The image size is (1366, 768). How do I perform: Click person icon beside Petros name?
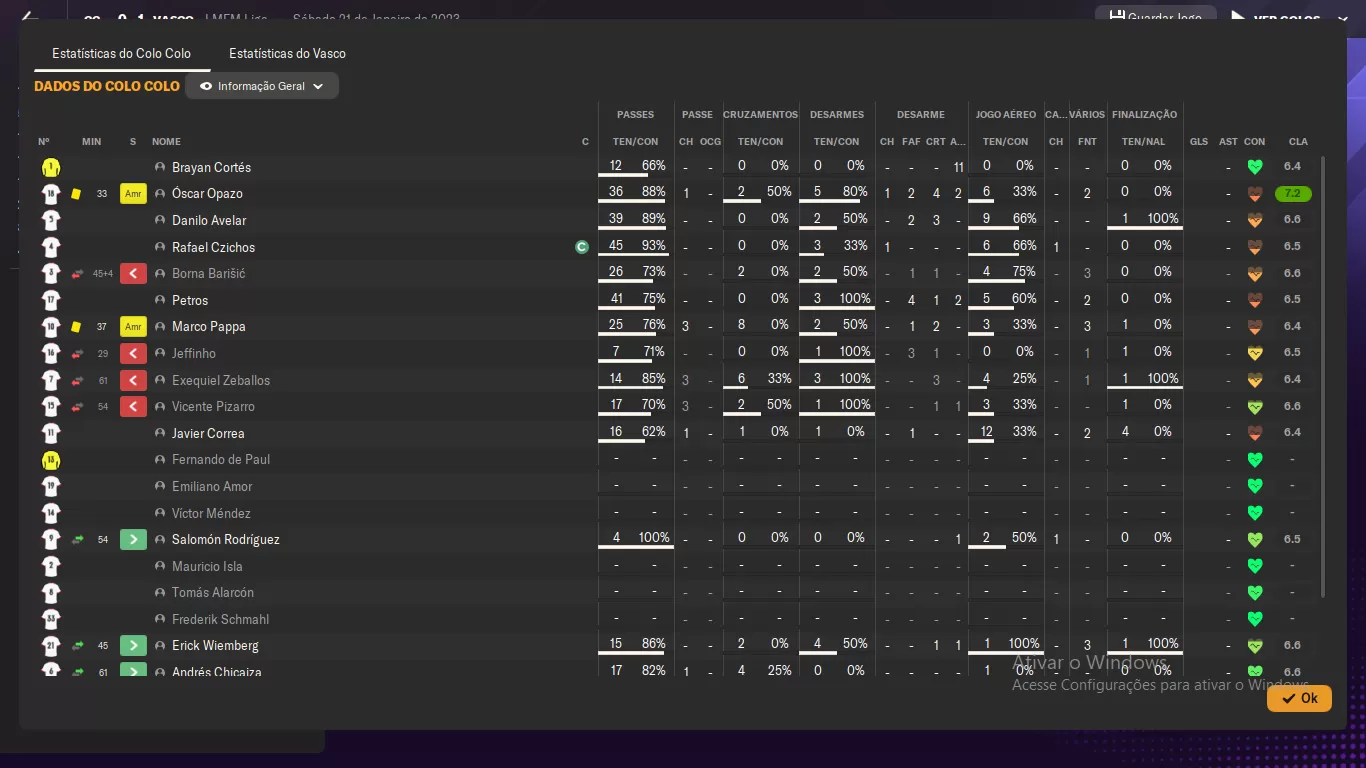click(x=160, y=300)
